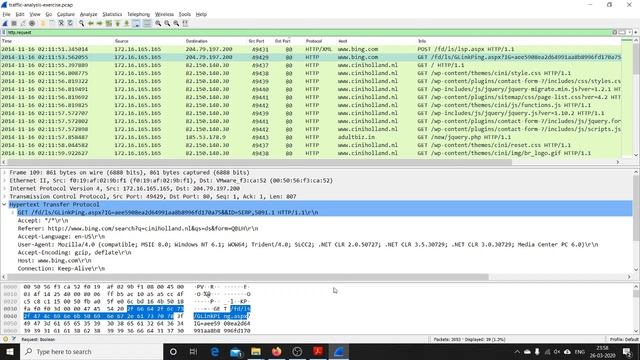Stop capturing packets using the square icon

(14, 23)
